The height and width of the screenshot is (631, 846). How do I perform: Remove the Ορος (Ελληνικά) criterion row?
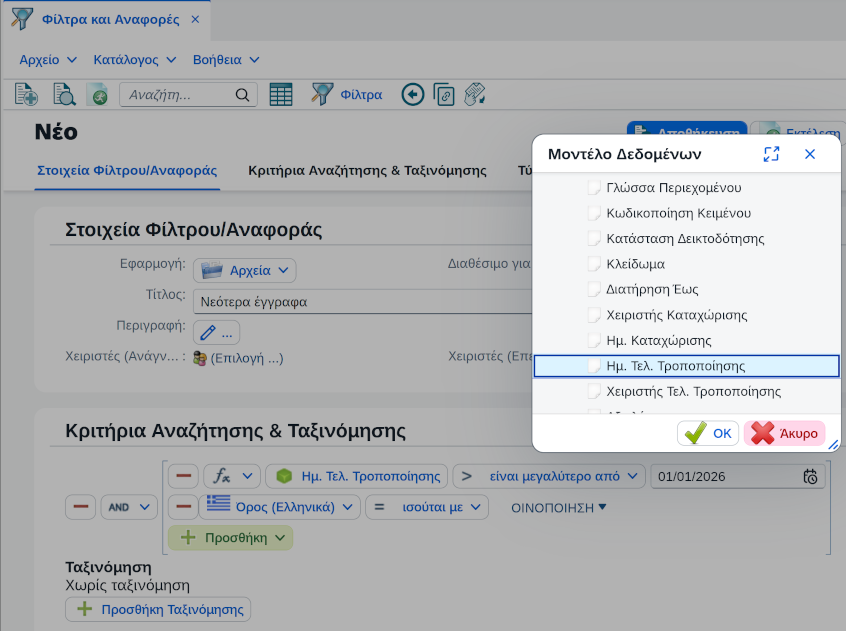click(183, 507)
